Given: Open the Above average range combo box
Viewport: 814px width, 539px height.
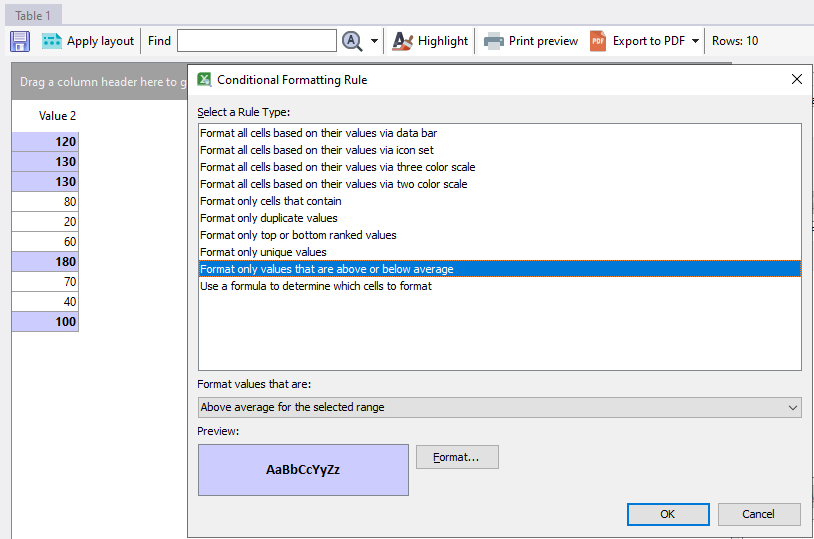Looking at the screenshot, I should (499, 407).
